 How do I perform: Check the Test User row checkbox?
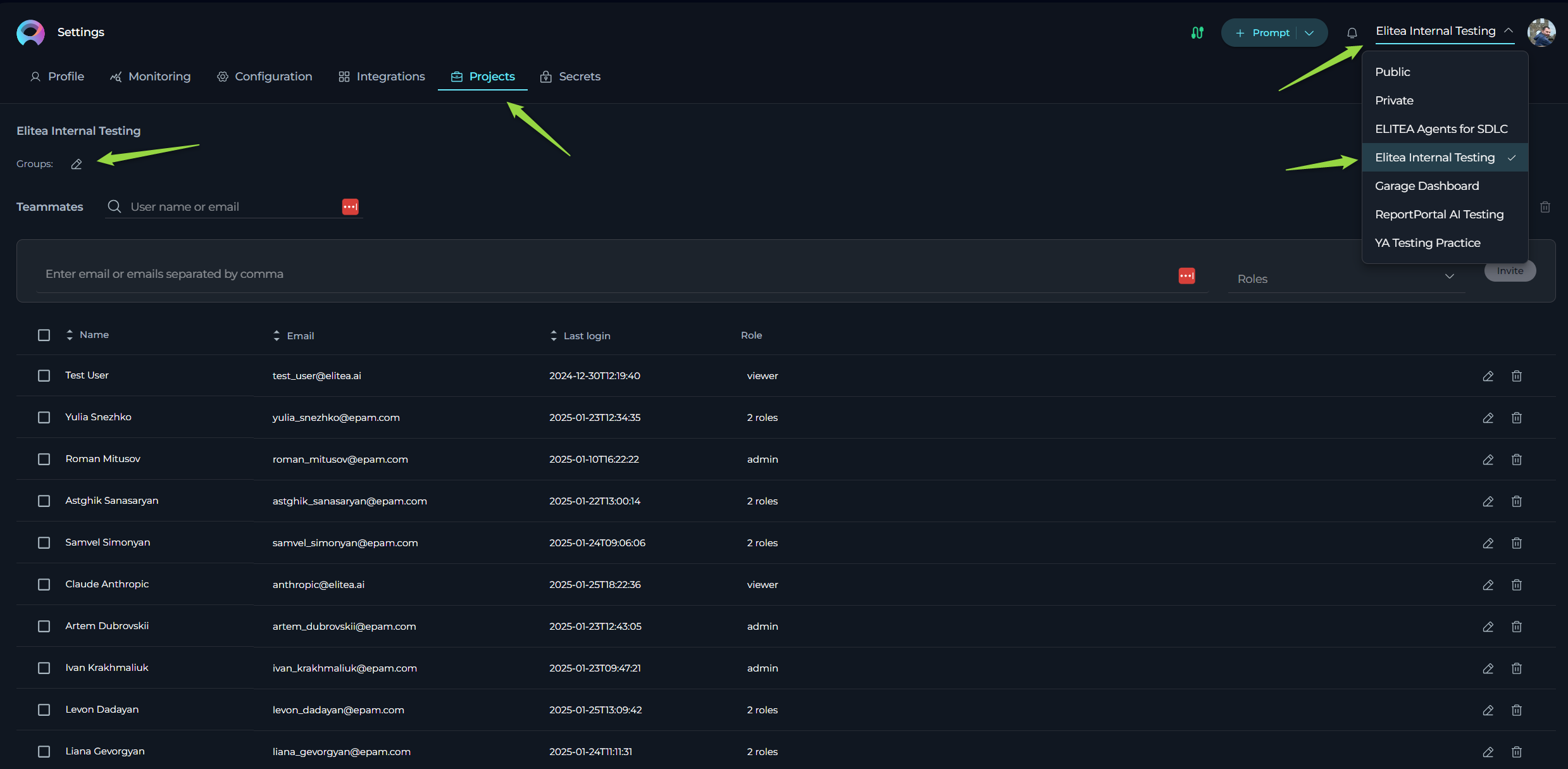tap(44, 376)
